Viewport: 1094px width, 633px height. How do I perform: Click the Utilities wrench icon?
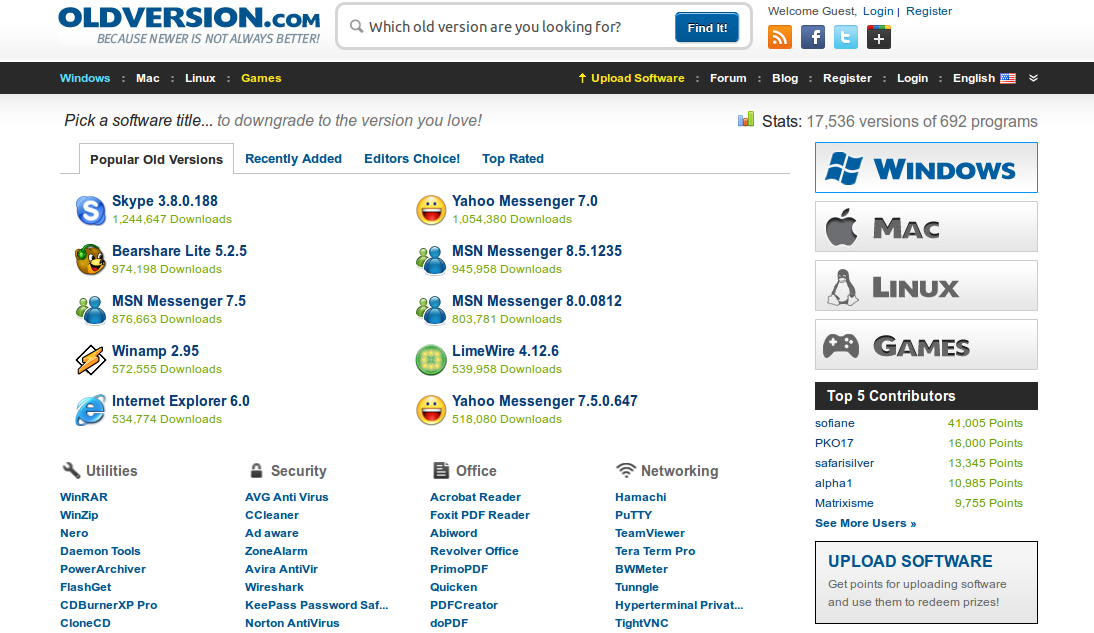71,470
